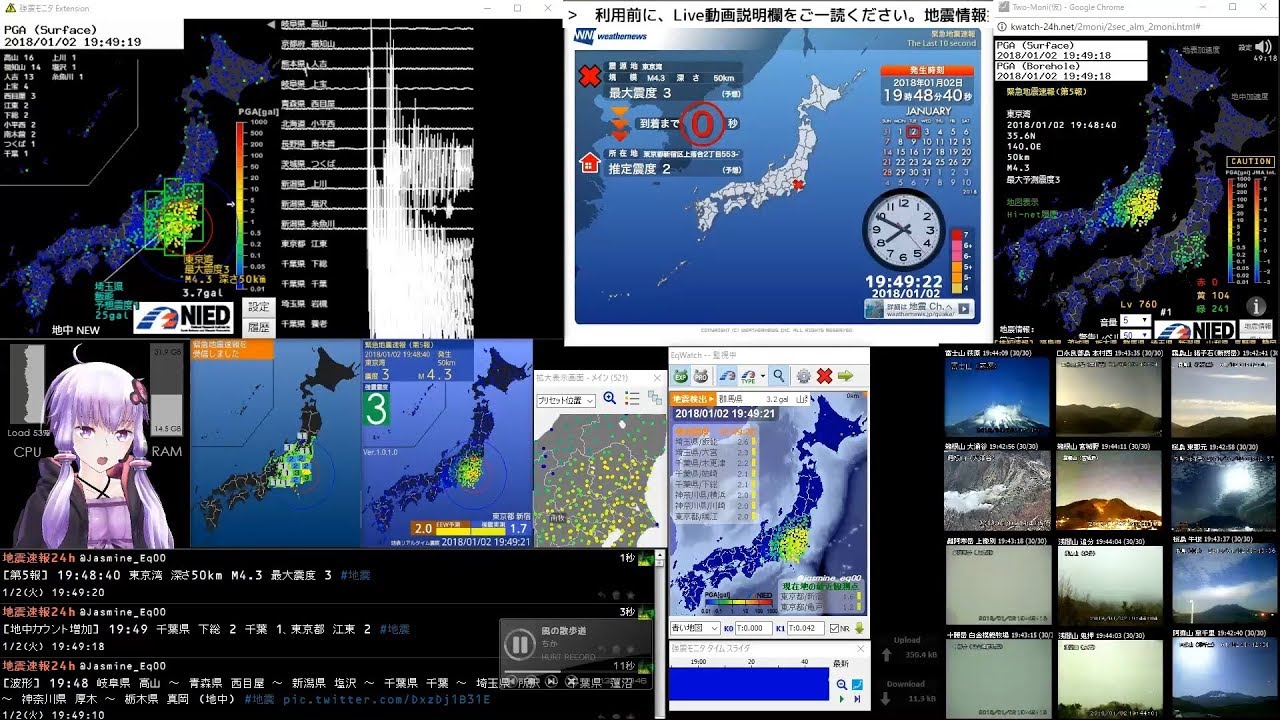Image resolution: width=1280 pixels, height=720 pixels.
Task: Toggle the NR checkbox in EqWatch
Action: [x=835, y=628]
